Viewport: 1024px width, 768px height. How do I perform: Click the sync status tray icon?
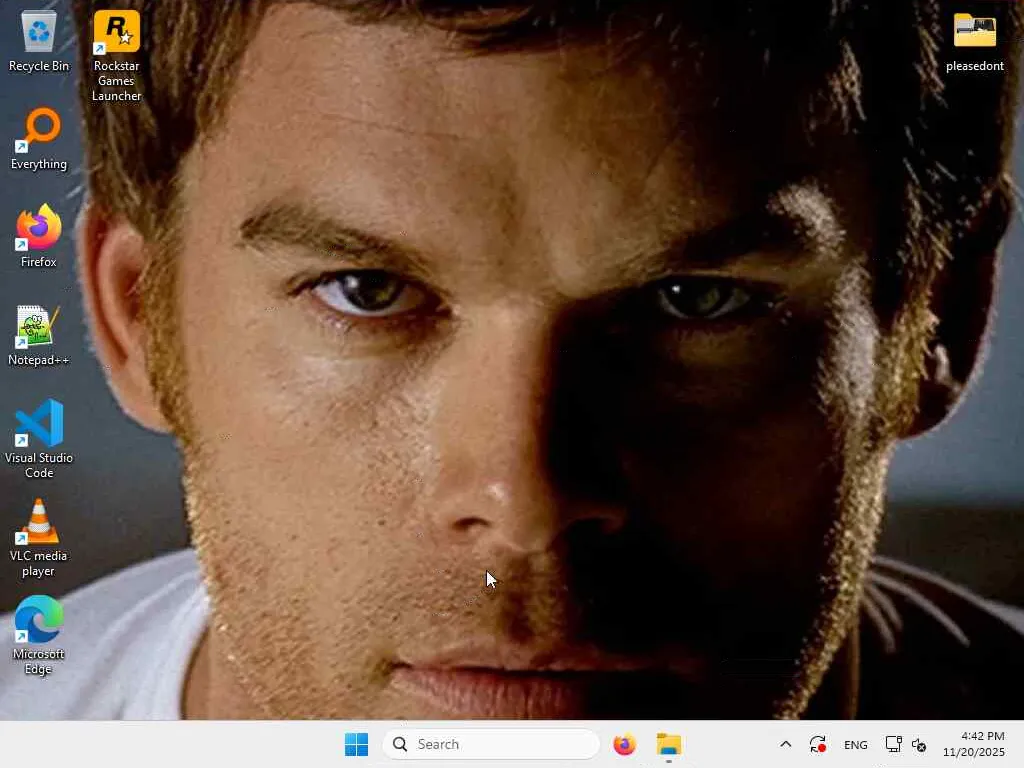(818, 744)
